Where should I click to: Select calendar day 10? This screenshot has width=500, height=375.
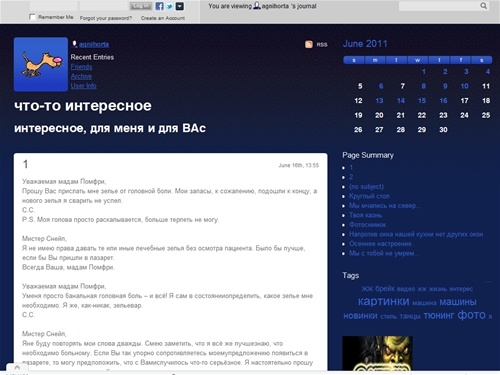coord(464,86)
